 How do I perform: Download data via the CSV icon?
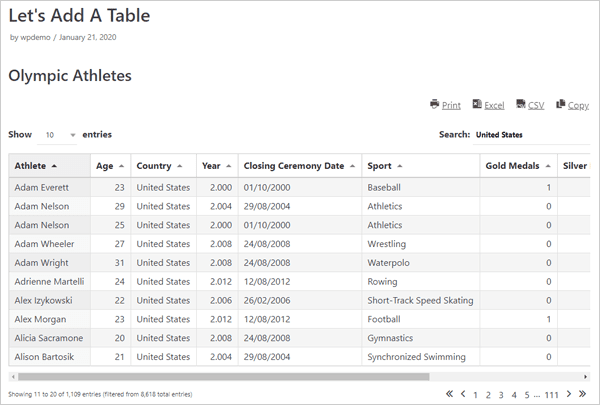point(520,104)
